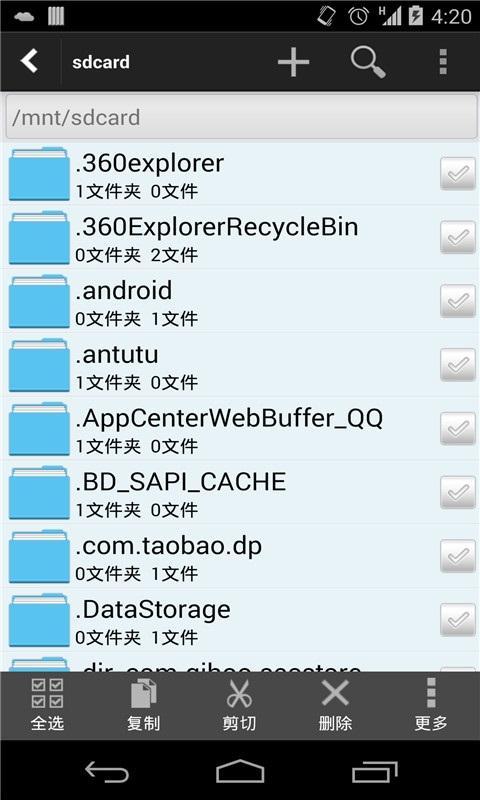Delete selection using 删除 icon
Viewport: 480px width, 800px height.
[x=335, y=705]
